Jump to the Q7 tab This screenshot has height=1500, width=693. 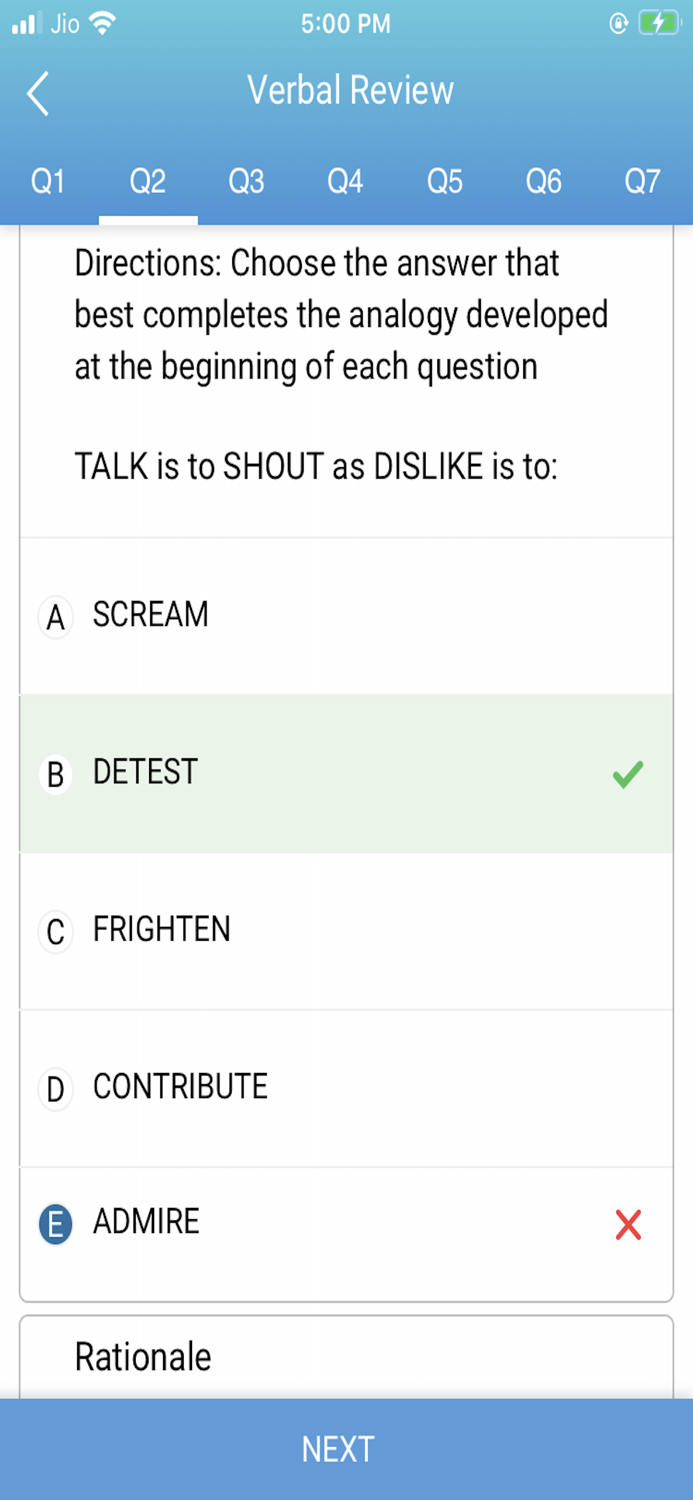(642, 181)
